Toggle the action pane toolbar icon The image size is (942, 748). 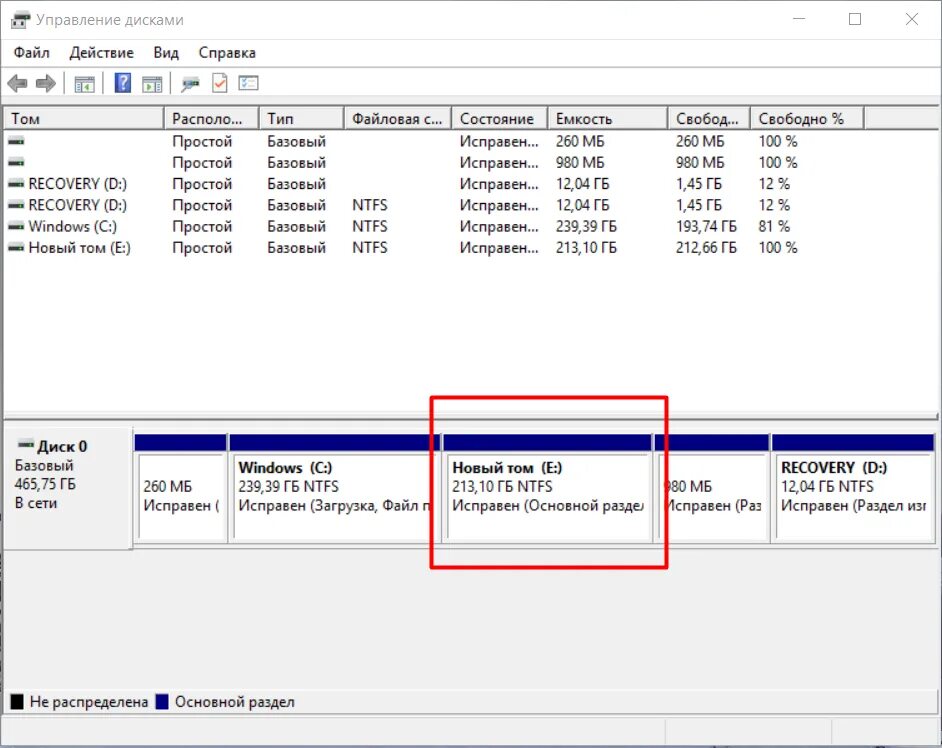(x=152, y=84)
